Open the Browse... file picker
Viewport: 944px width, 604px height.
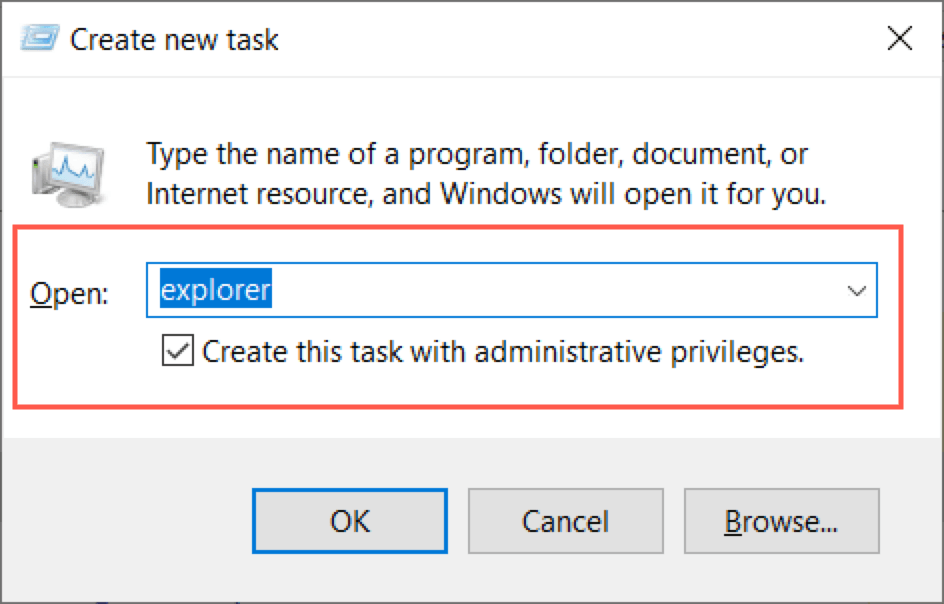pyautogui.click(x=781, y=521)
